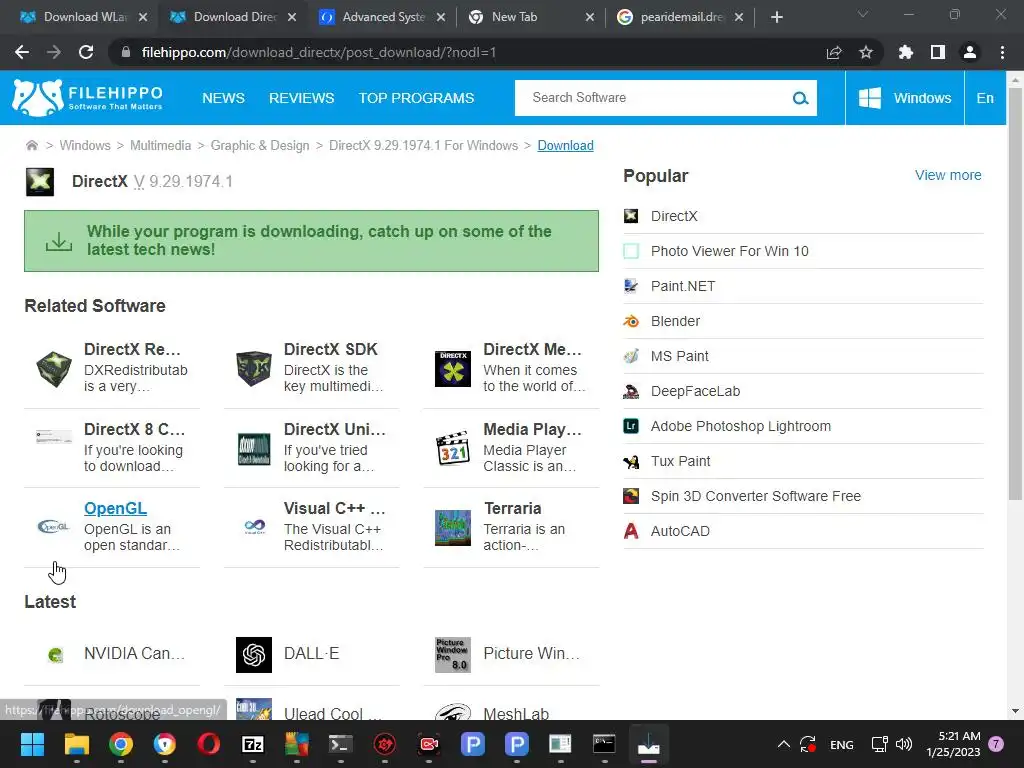Screen dimensions: 1024x768
Task: Click the Download breadcrumb link
Action: tap(566, 145)
